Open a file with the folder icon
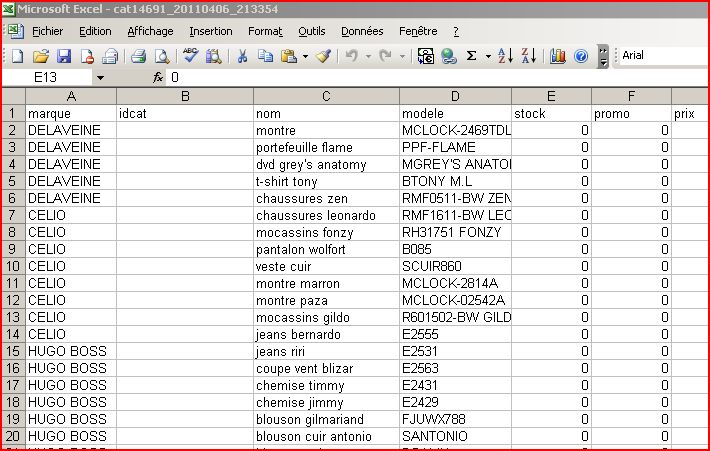 (x=41, y=56)
